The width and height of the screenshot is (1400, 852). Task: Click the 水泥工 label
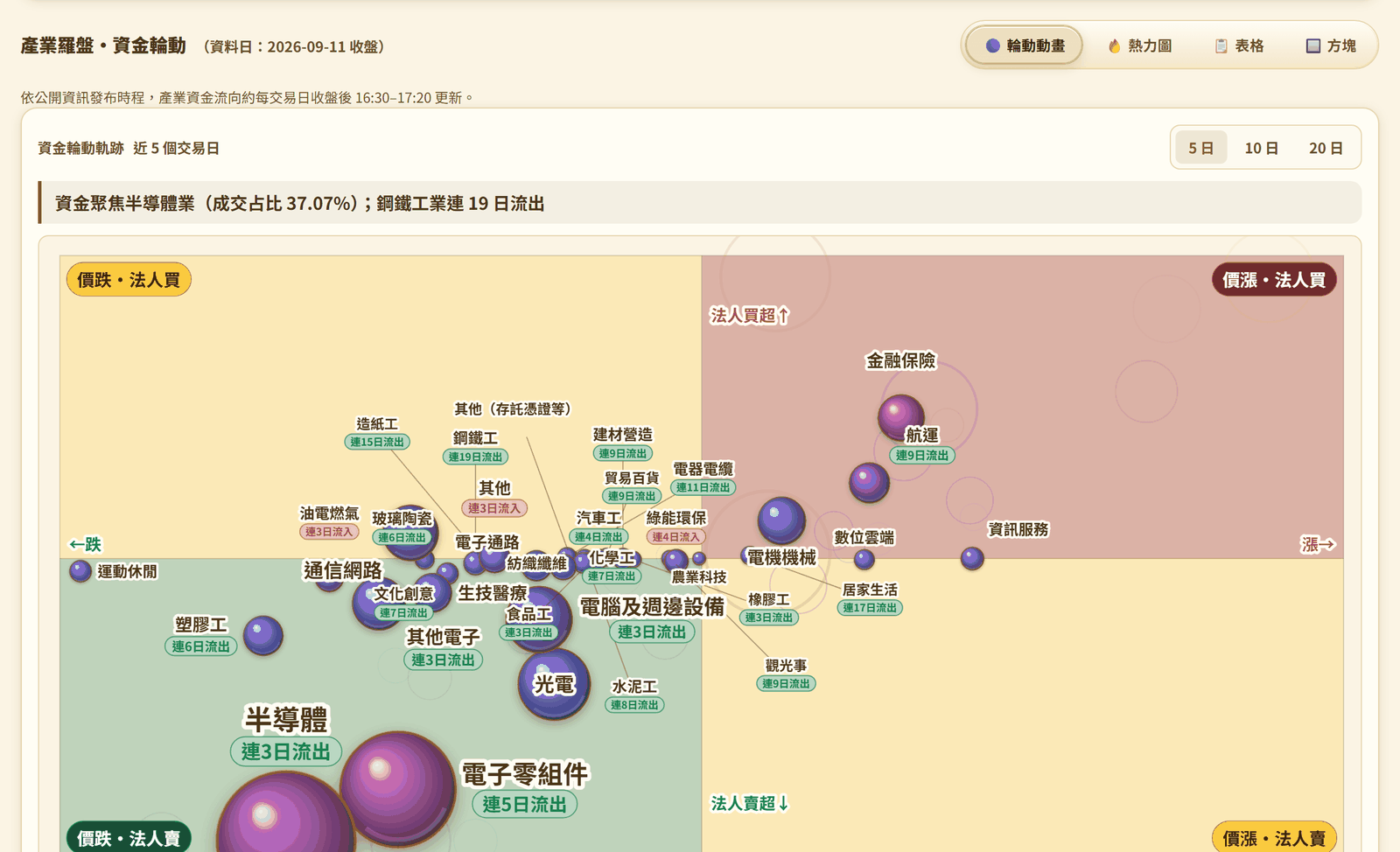[x=634, y=687]
